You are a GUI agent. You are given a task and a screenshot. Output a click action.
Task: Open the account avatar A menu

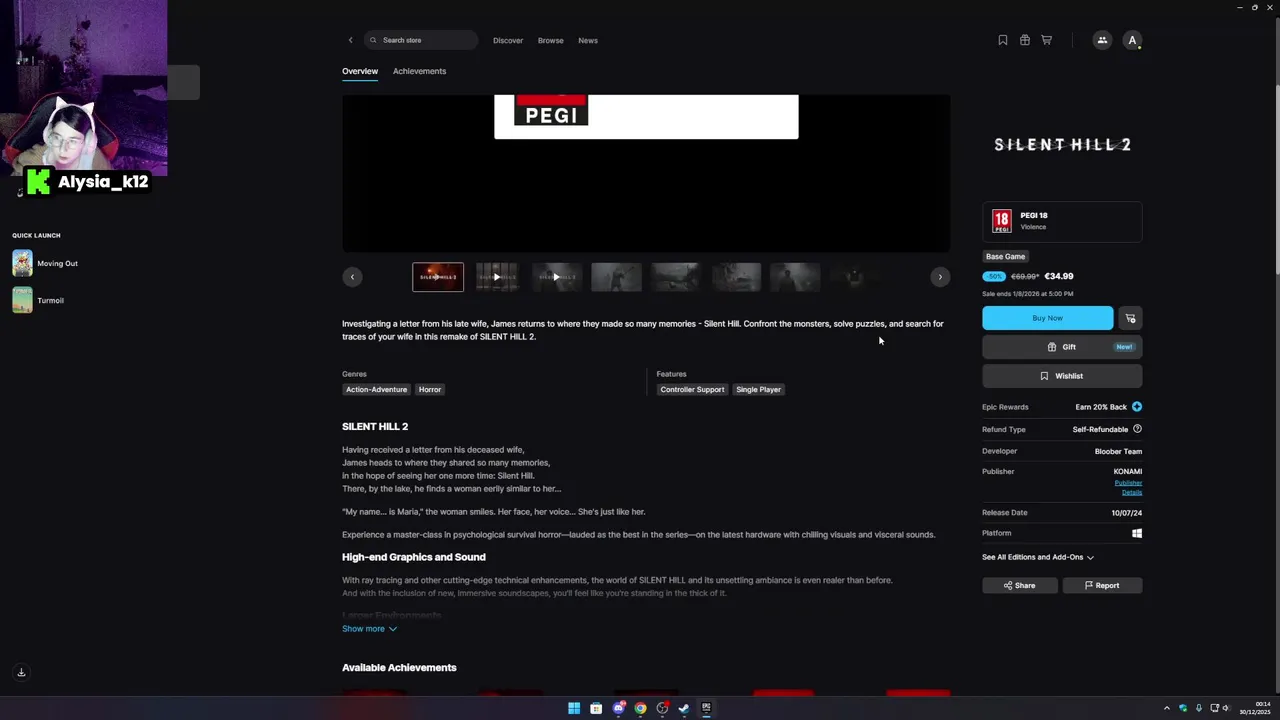click(x=1132, y=40)
